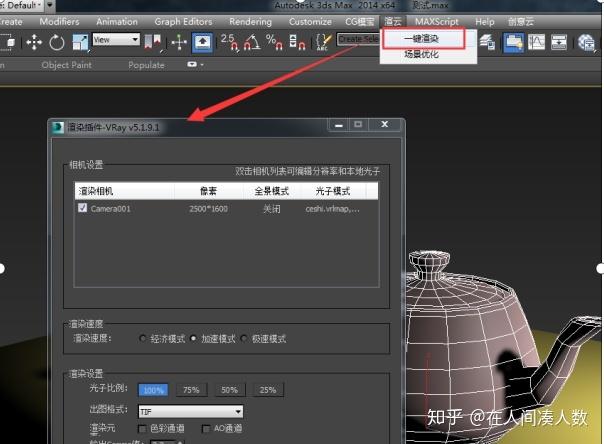Select the 经济模式 render speed radio
Image resolution: width=604 pixels, height=444 pixels.
tap(143, 338)
